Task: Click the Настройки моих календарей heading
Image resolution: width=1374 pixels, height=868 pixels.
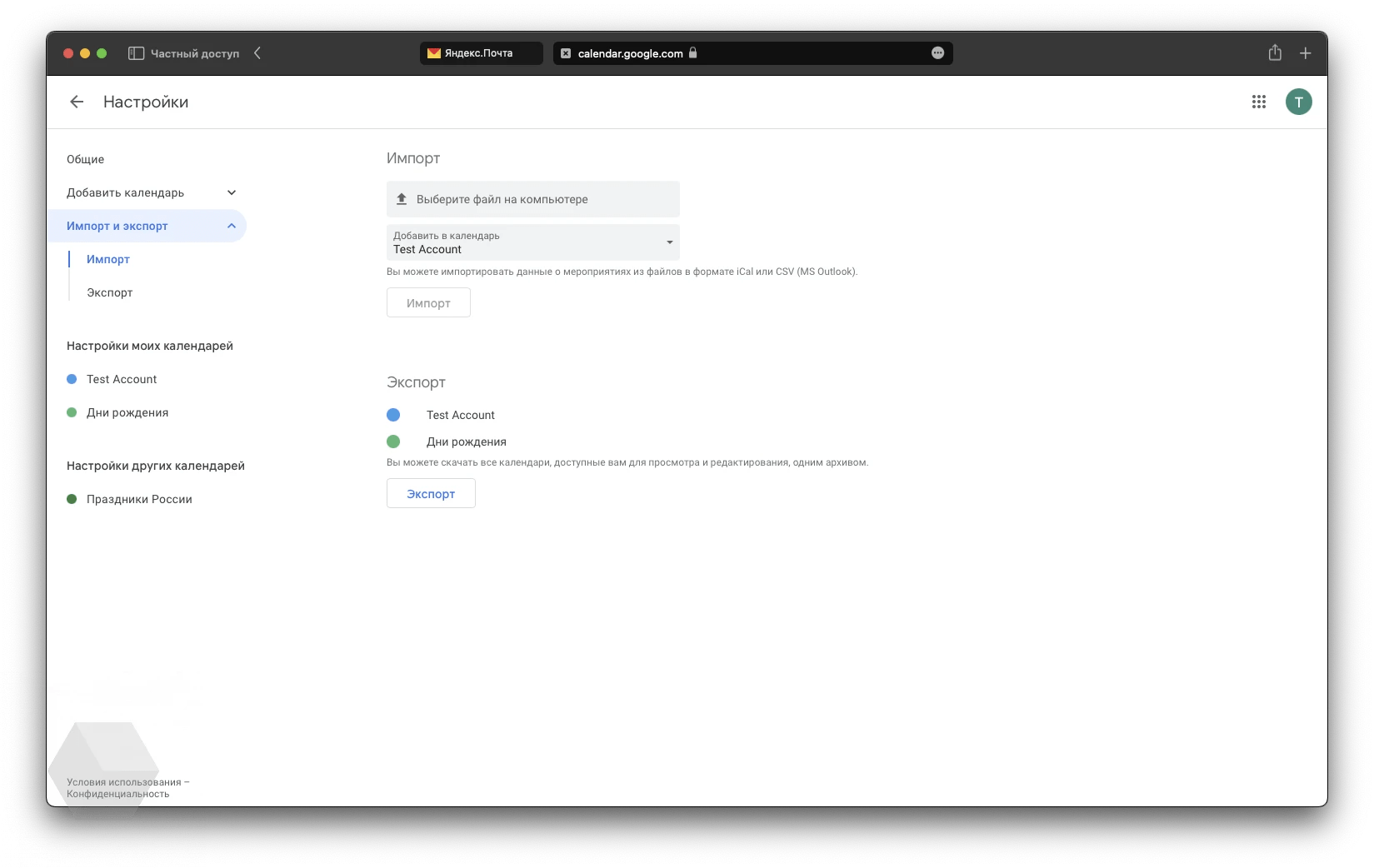Action: click(x=150, y=346)
